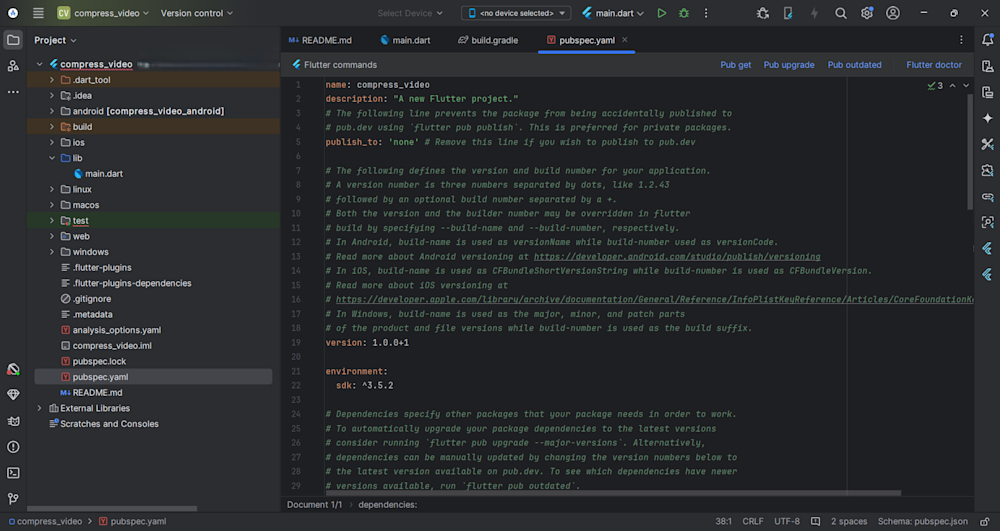The height and width of the screenshot is (531, 1000).
Task: Open More tool windows ellipsis in left sidebar
Action: click(x=13, y=92)
